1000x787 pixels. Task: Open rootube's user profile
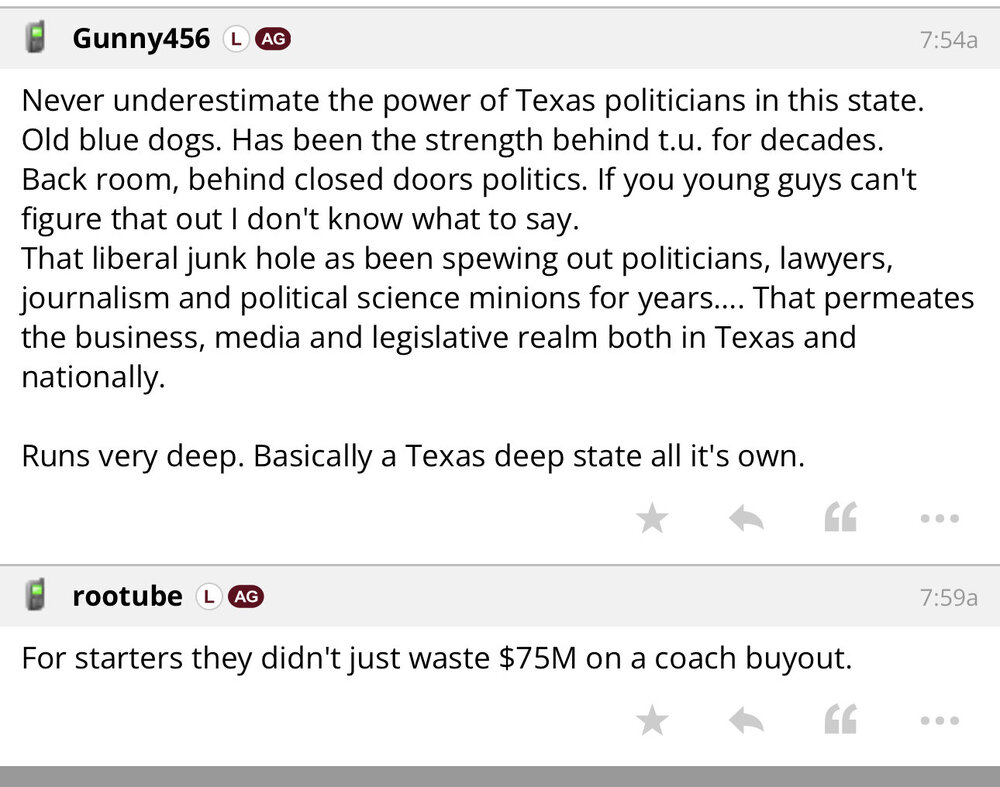point(127,597)
